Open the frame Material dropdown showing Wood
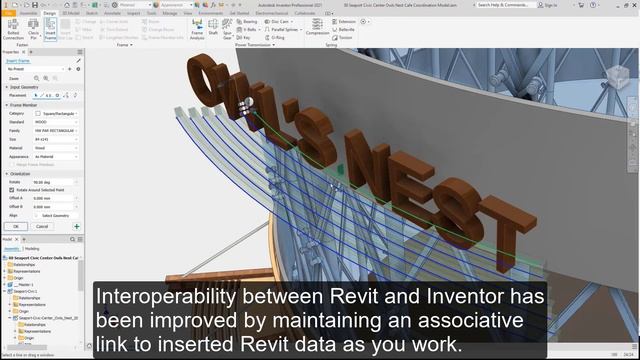Viewport: 640px width, 360px height. pos(56,148)
